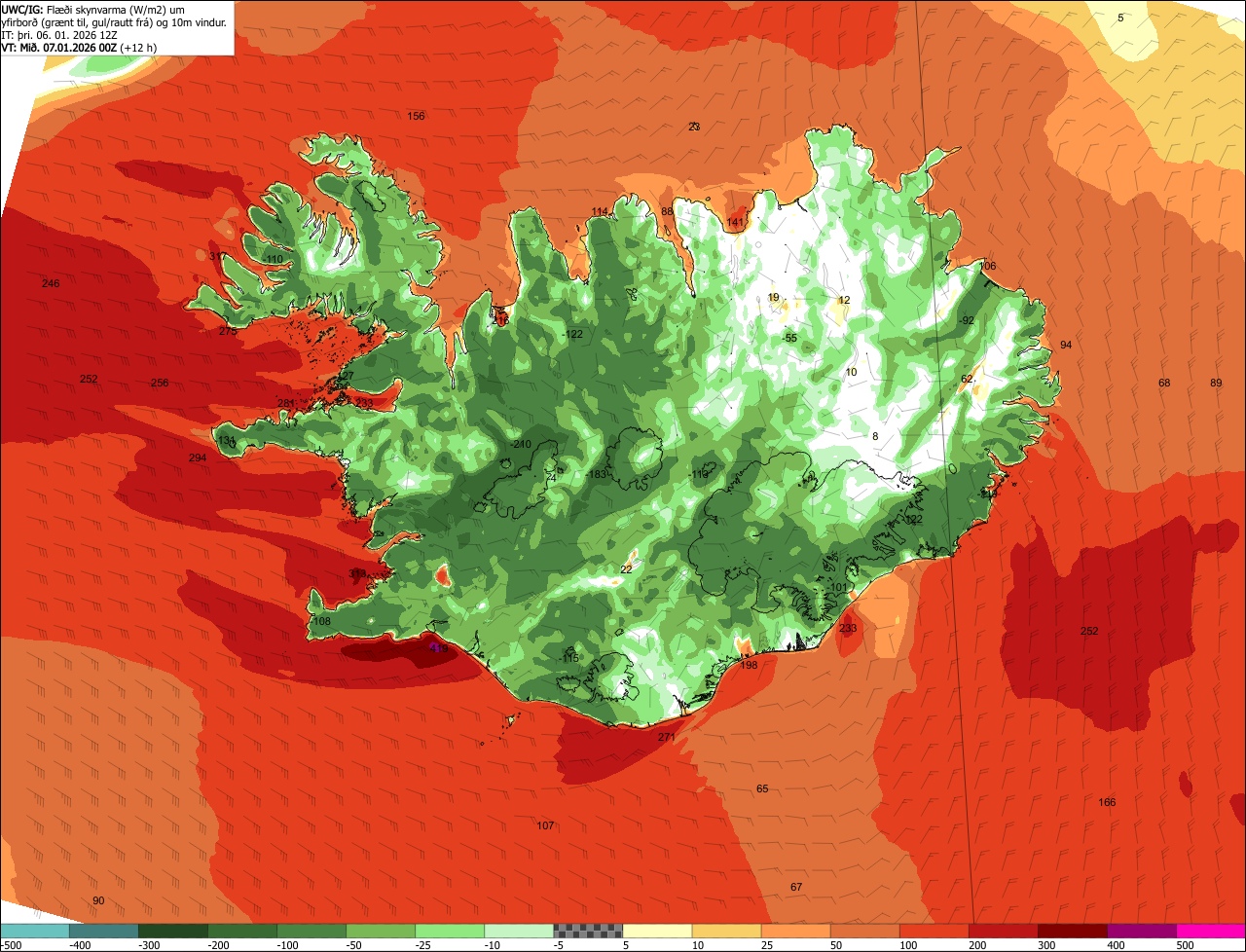Click the 67 value near the bottom

click(796, 887)
